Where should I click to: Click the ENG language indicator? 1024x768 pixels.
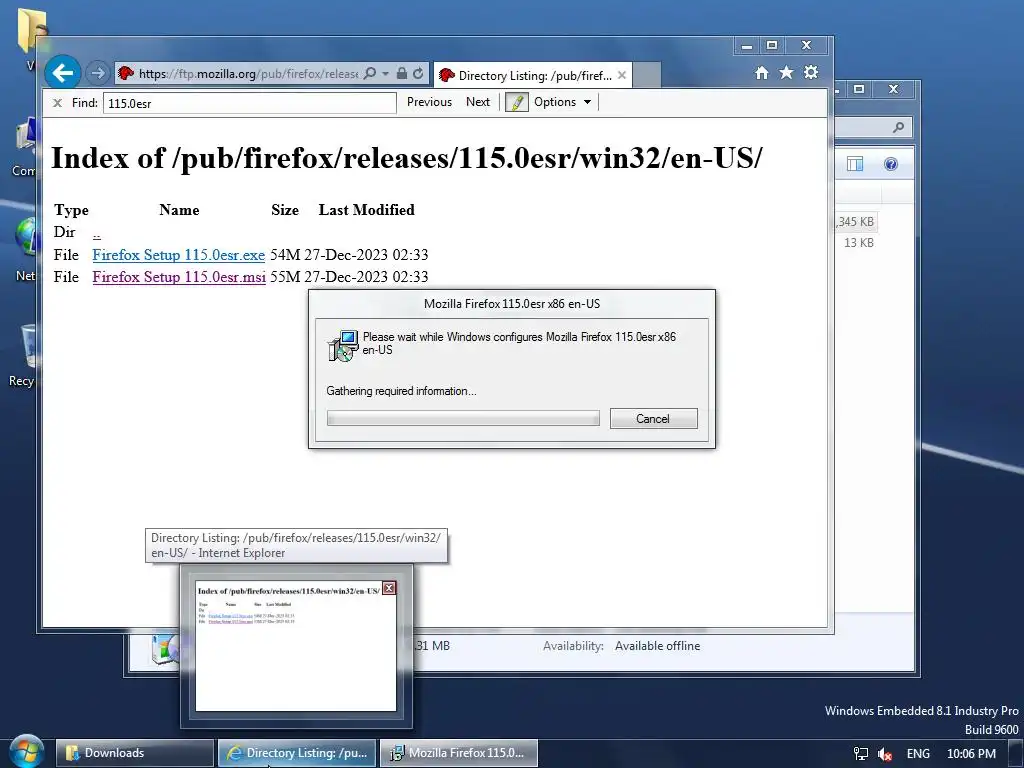(918, 754)
